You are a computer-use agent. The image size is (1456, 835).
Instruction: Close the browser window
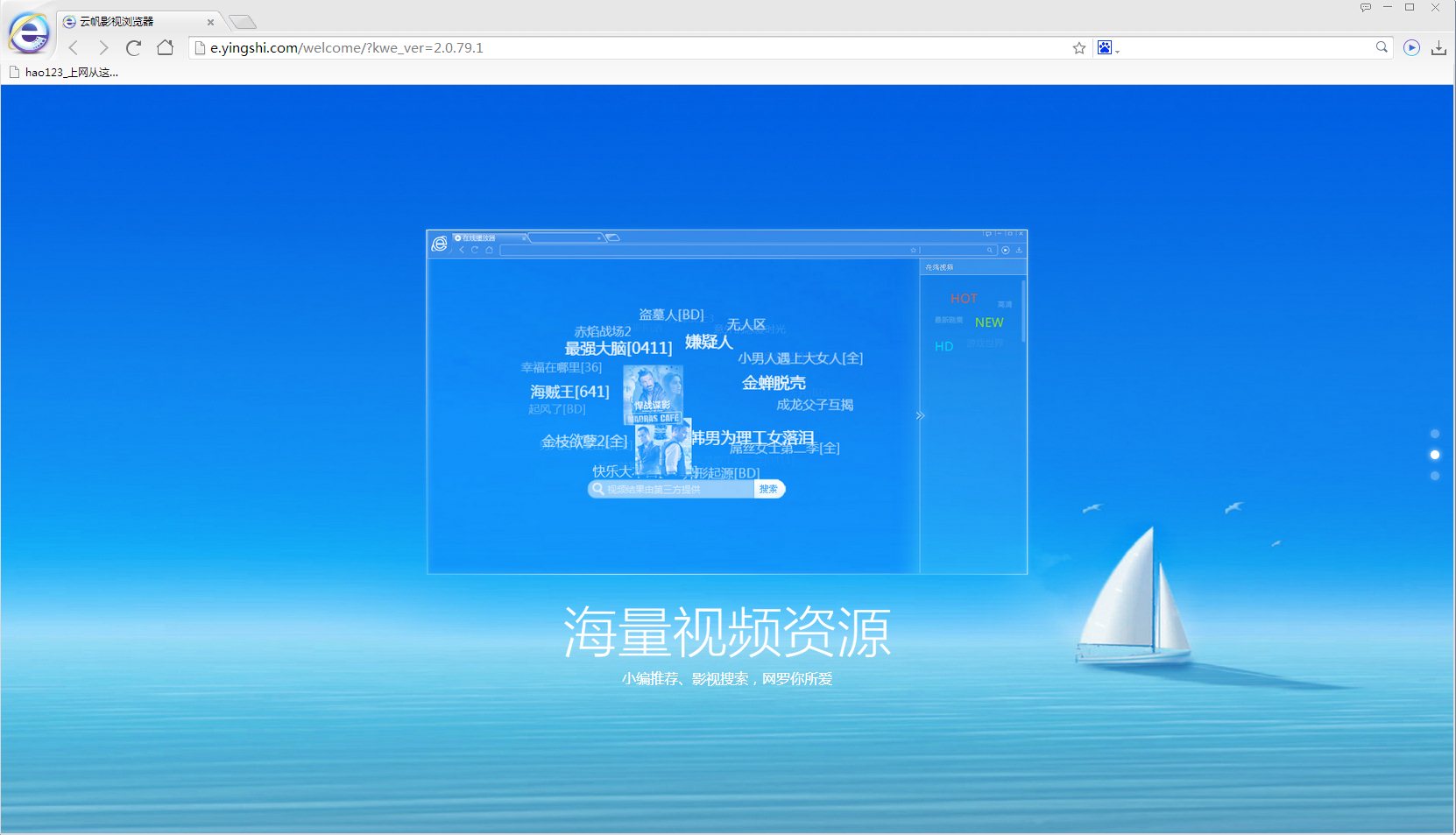(1436, 7)
